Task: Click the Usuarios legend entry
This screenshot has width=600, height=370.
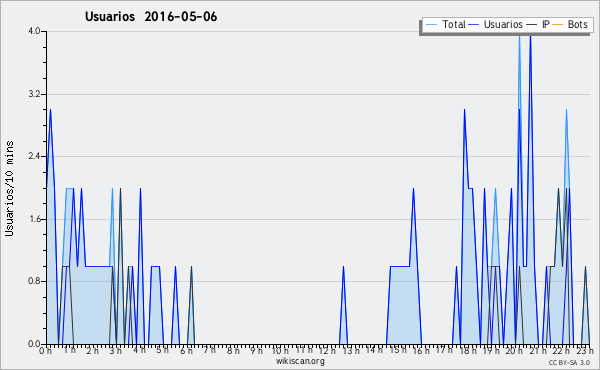Action: 496,25
